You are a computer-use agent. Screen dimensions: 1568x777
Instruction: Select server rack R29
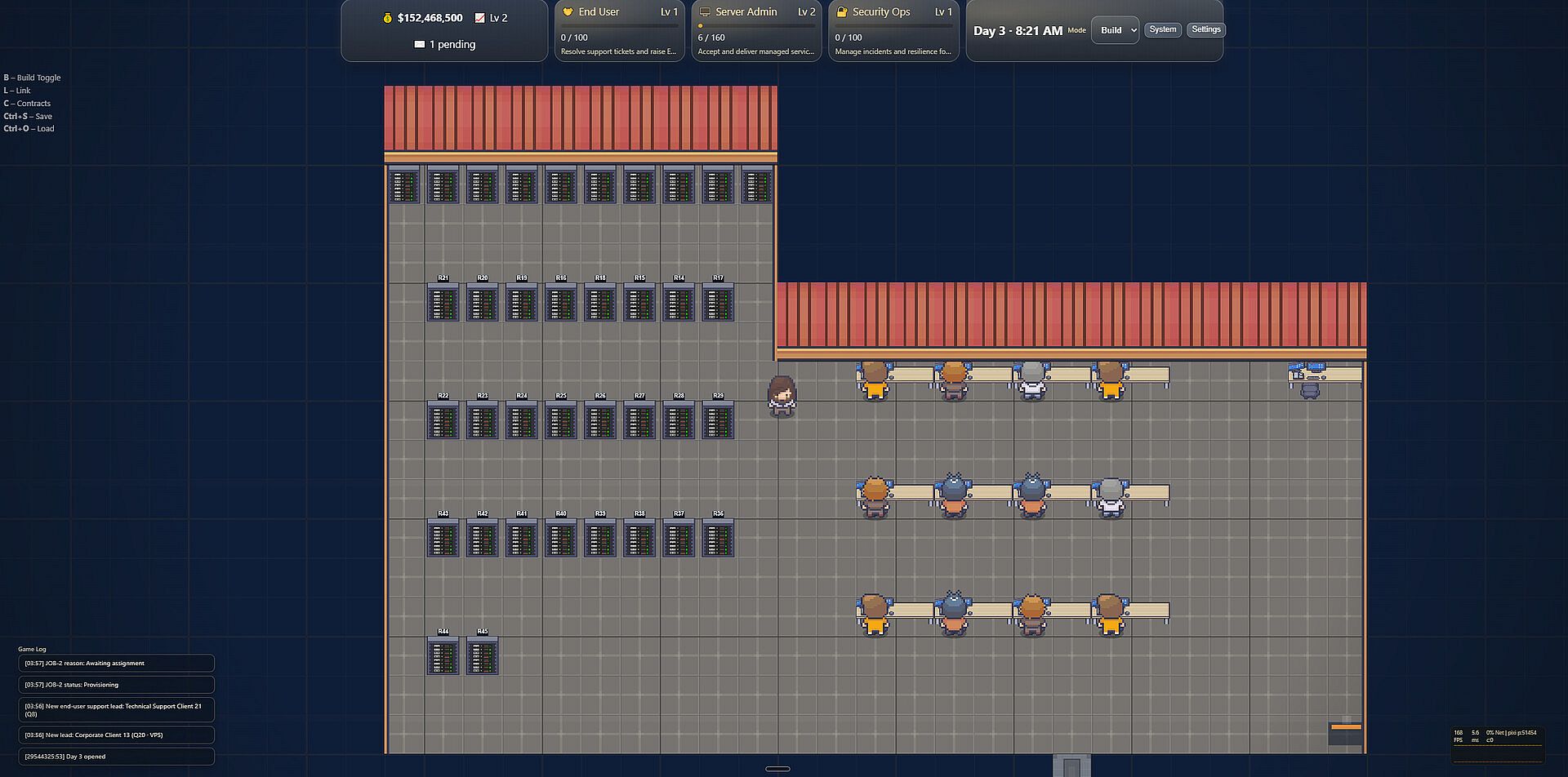[718, 420]
